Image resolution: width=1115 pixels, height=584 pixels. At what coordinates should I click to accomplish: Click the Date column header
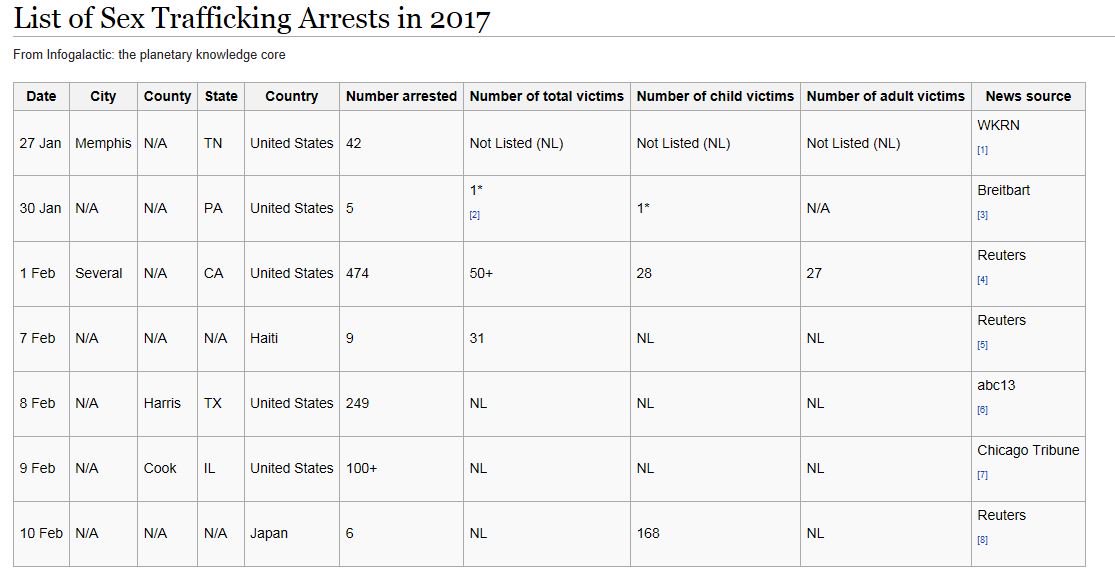click(41, 96)
